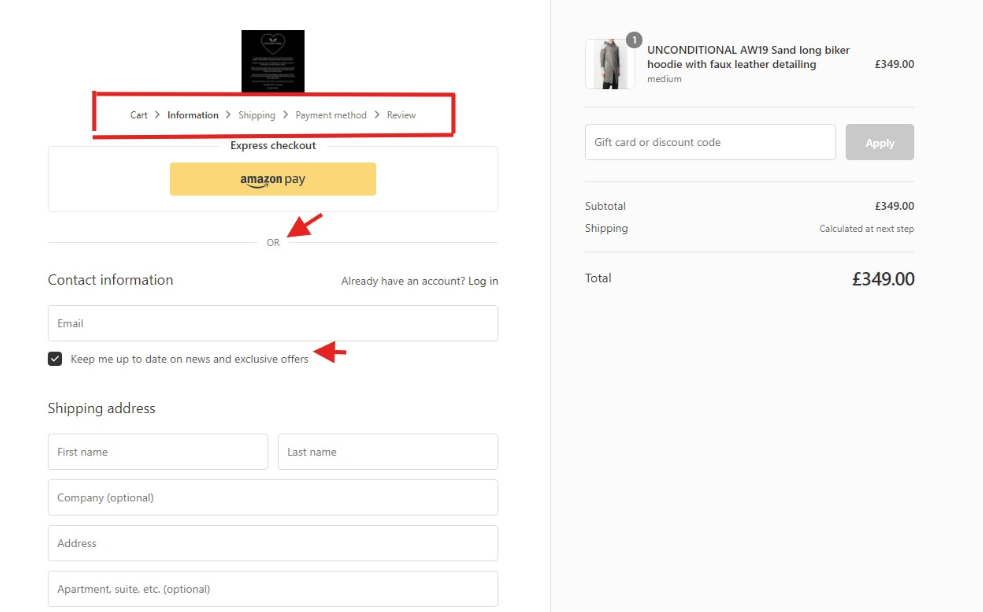Uncheck the news and exclusive offers checkbox
Image resolution: width=983 pixels, height=612 pixels.
coord(55,358)
